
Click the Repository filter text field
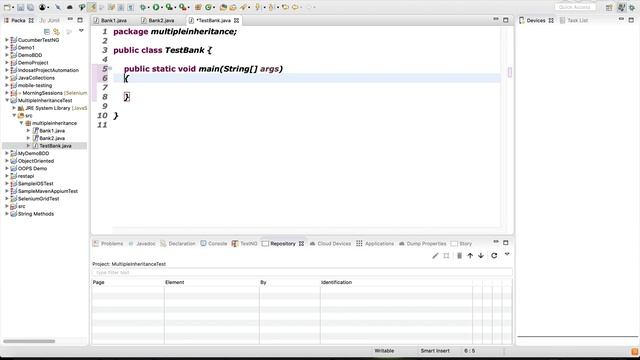pos(302,272)
